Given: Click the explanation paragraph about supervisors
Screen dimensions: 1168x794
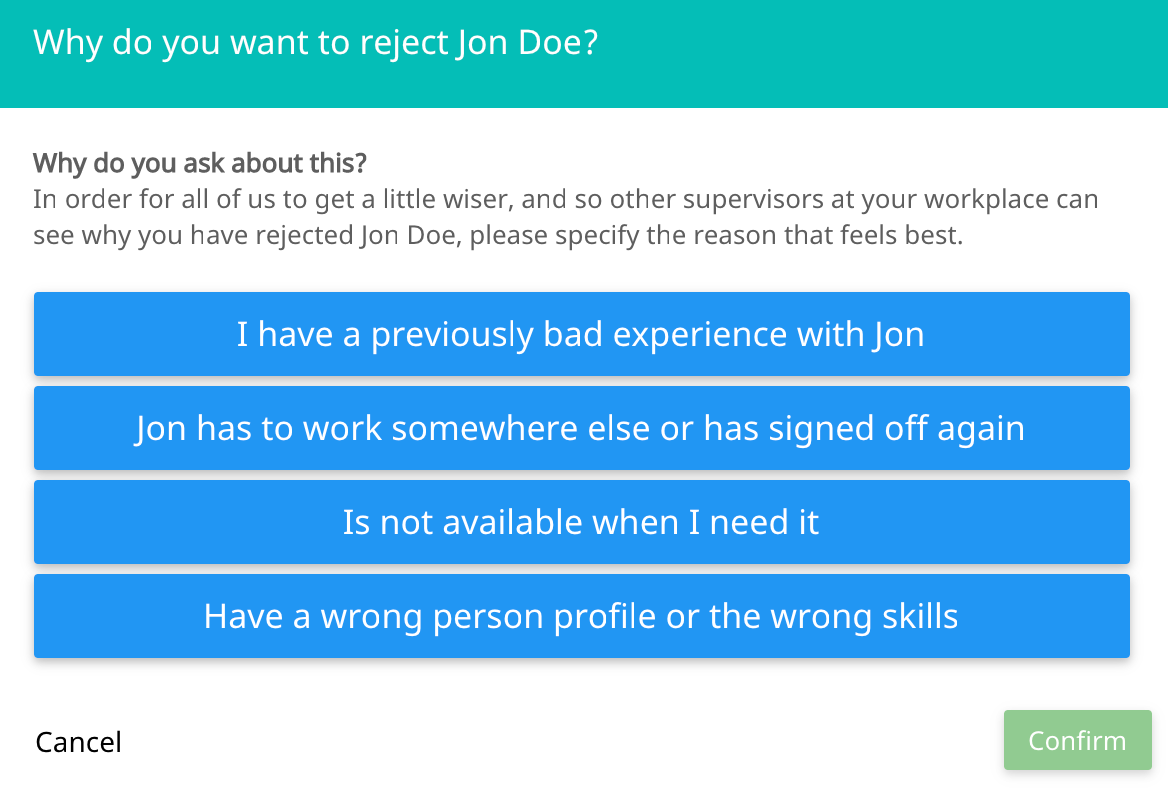Looking at the screenshot, I should coord(565,217).
